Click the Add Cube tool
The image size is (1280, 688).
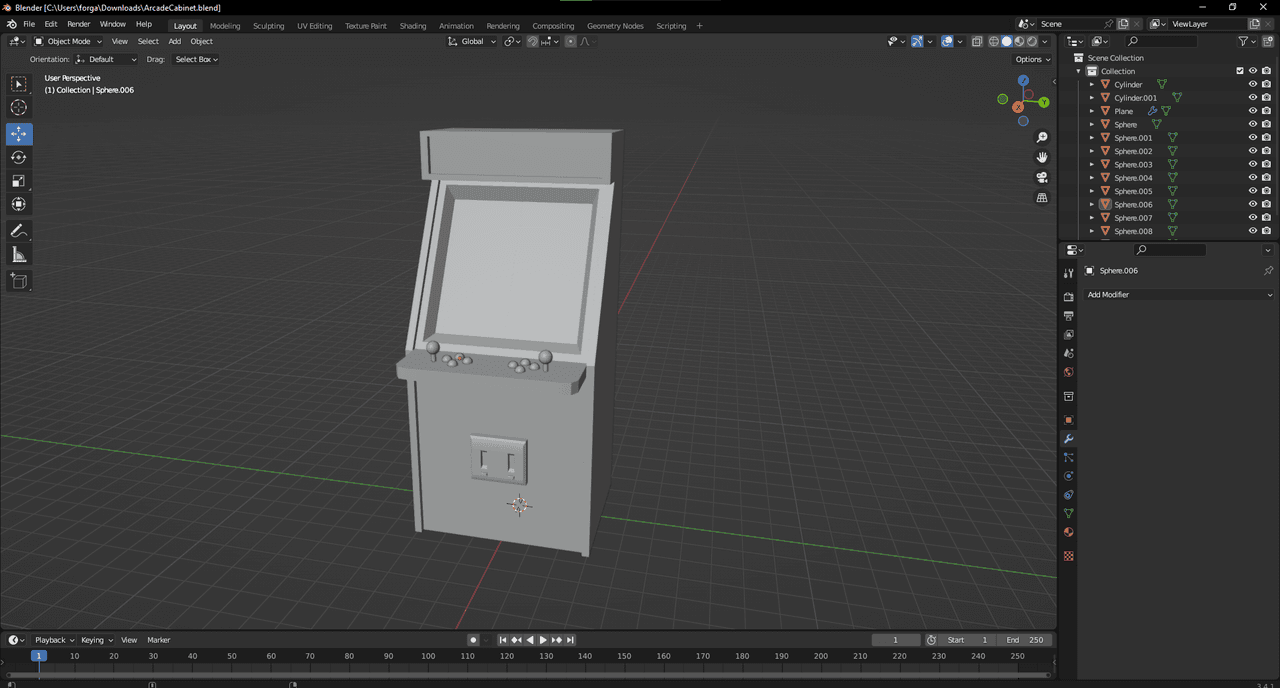coord(19,281)
